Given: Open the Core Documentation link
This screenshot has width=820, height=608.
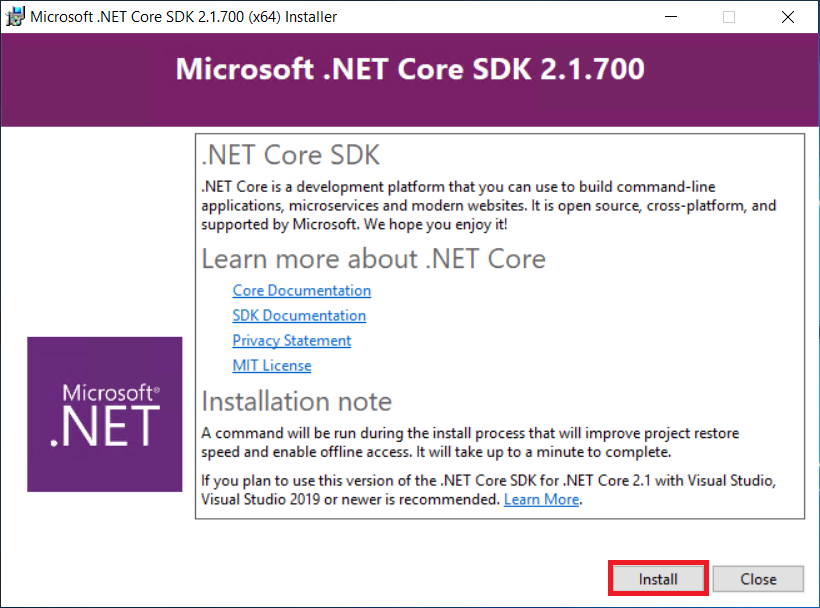Looking at the screenshot, I should [302, 291].
